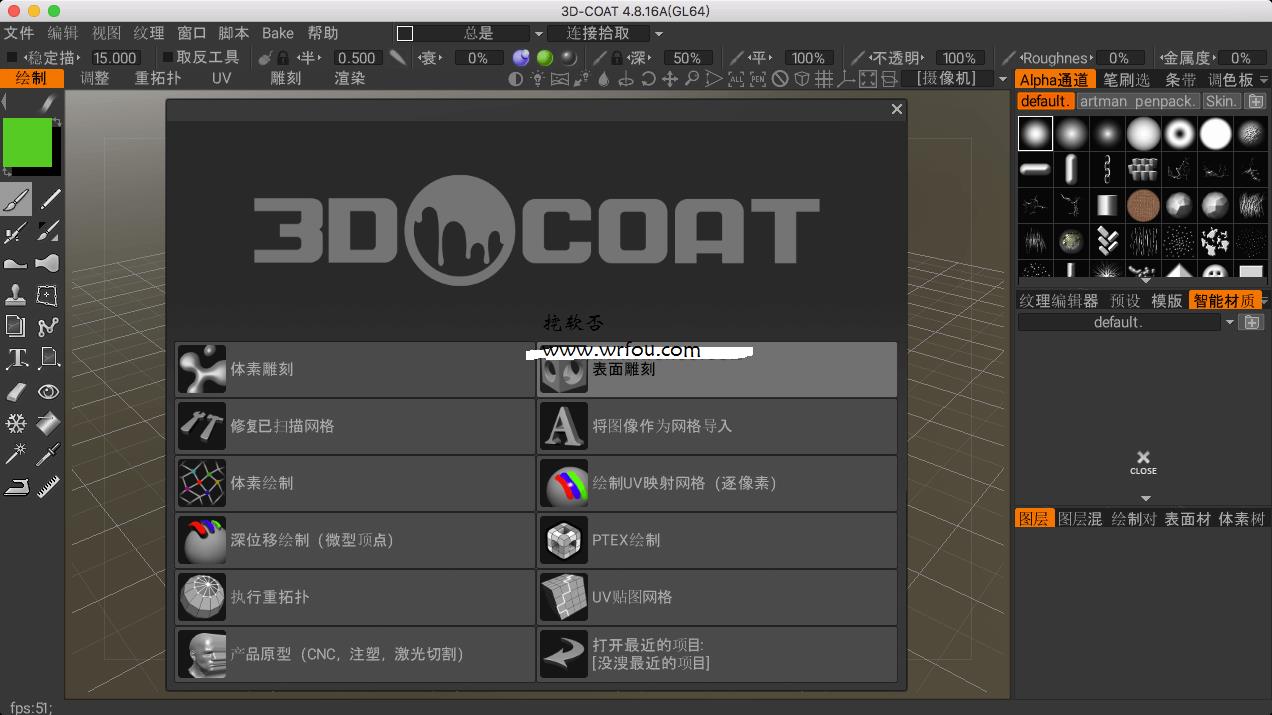Click the dark gray sphere icon in the top bar
The width and height of the screenshot is (1272, 715).
coord(569,58)
